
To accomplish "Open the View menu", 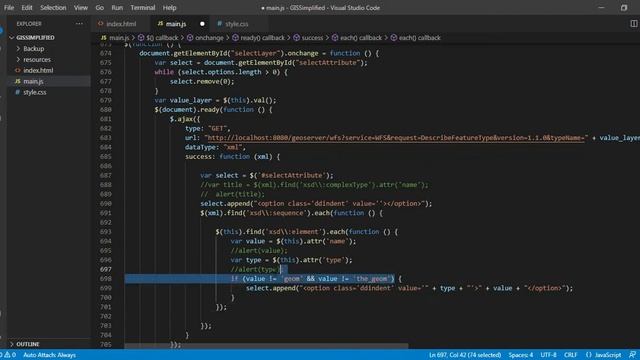I will [81, 8].
